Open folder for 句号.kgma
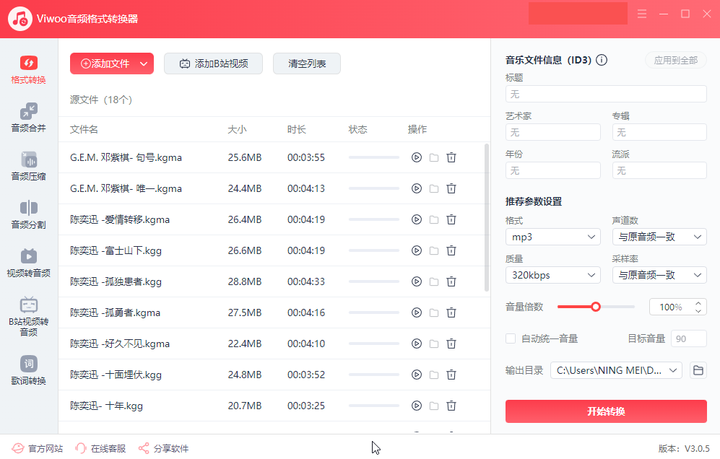 pos(434,157)
